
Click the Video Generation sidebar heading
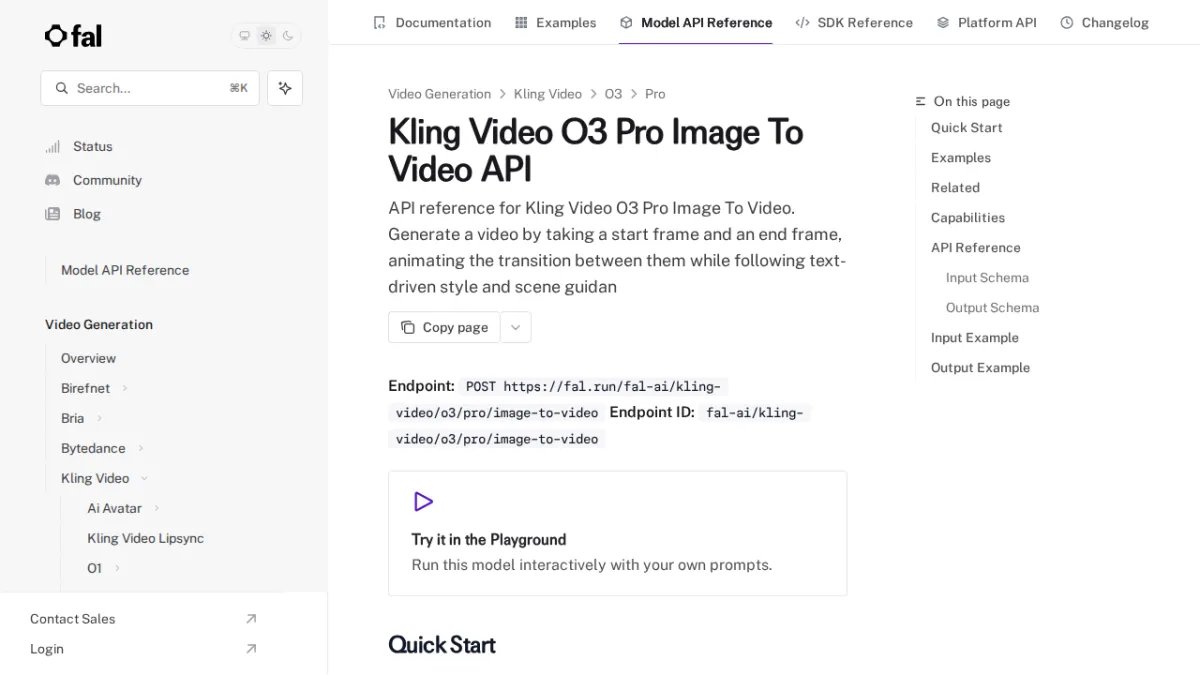(x=99, y=324)
